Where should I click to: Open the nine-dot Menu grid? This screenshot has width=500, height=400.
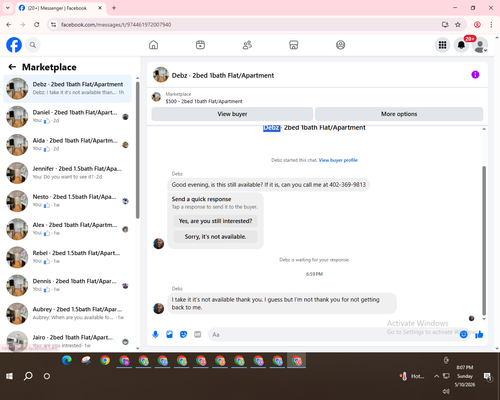pyautogui.click(x=442, y=45)
